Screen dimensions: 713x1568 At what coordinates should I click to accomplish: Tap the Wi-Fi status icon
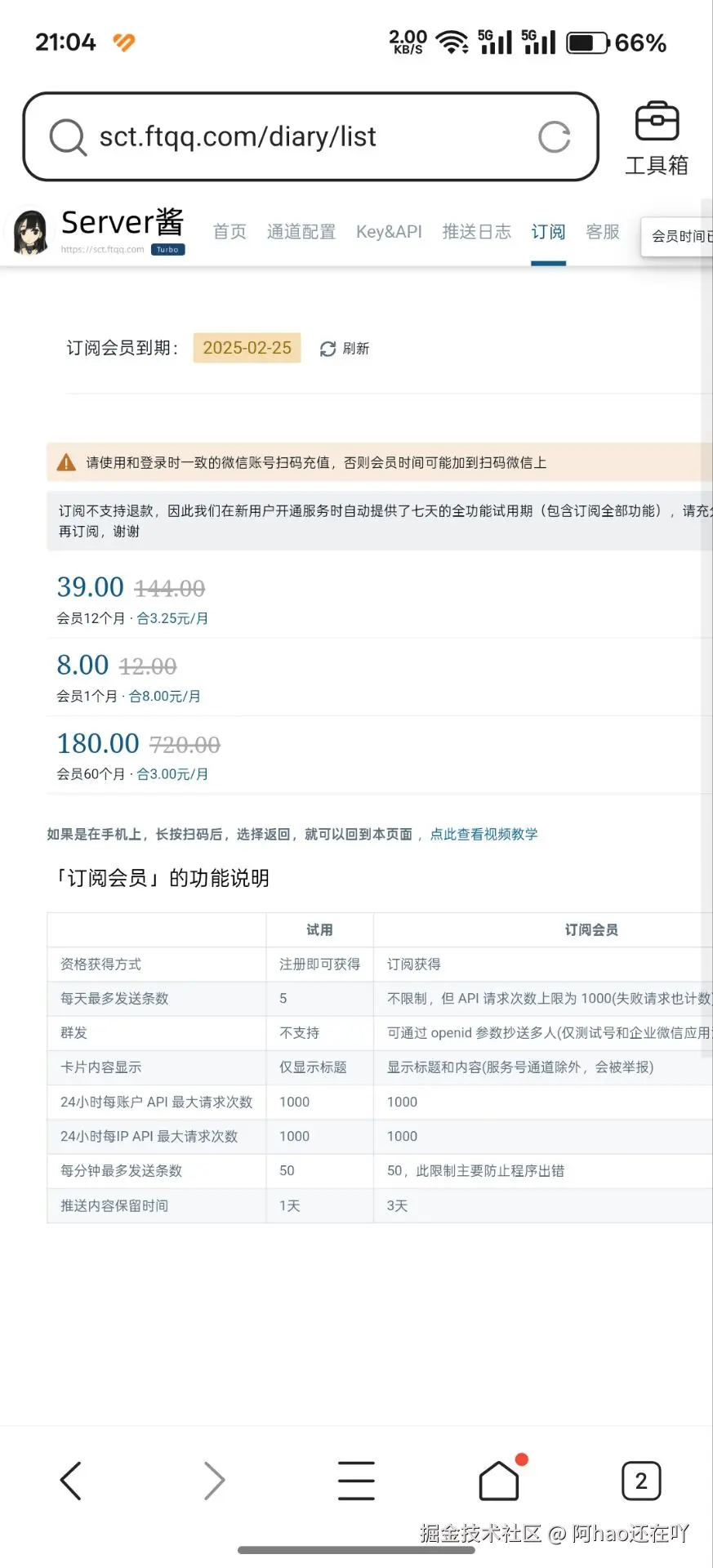tap(452, 42)
